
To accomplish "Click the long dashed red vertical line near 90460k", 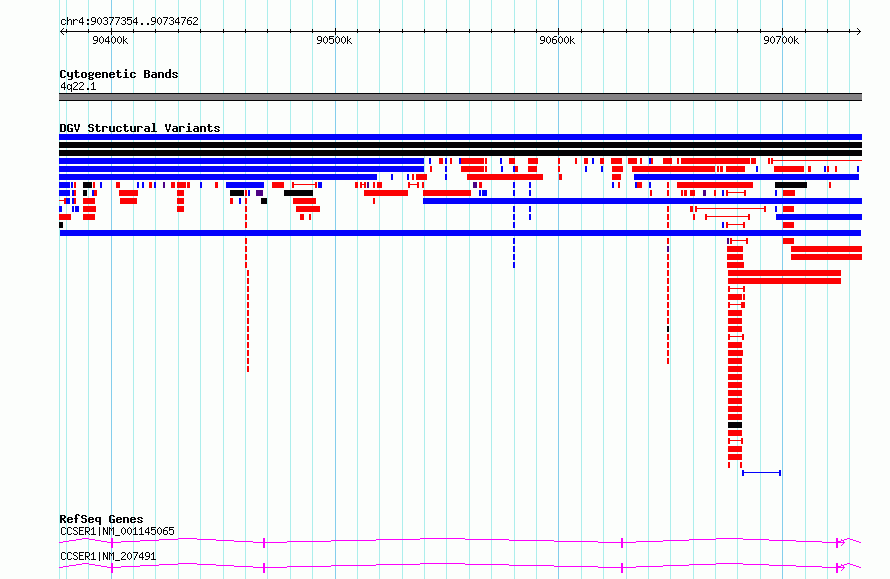I will 248,321.
